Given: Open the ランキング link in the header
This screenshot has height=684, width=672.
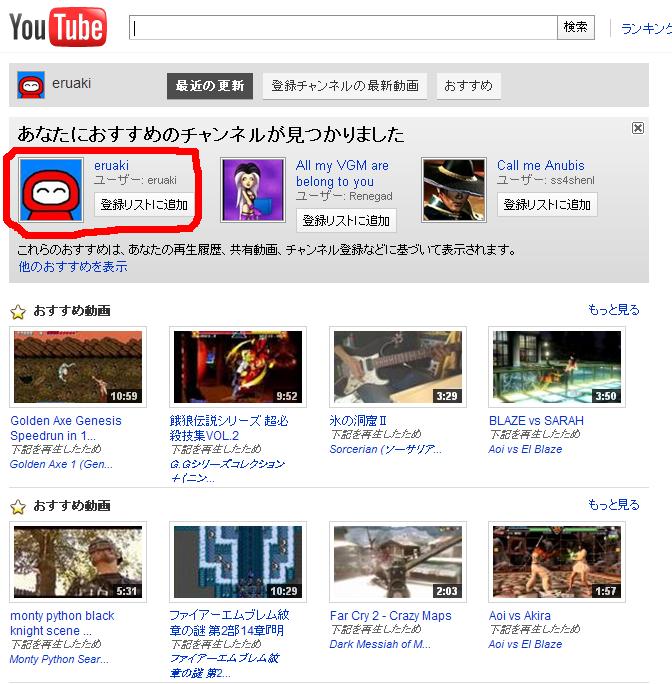Looking at the screenshot, I should [x=646, y=29].
